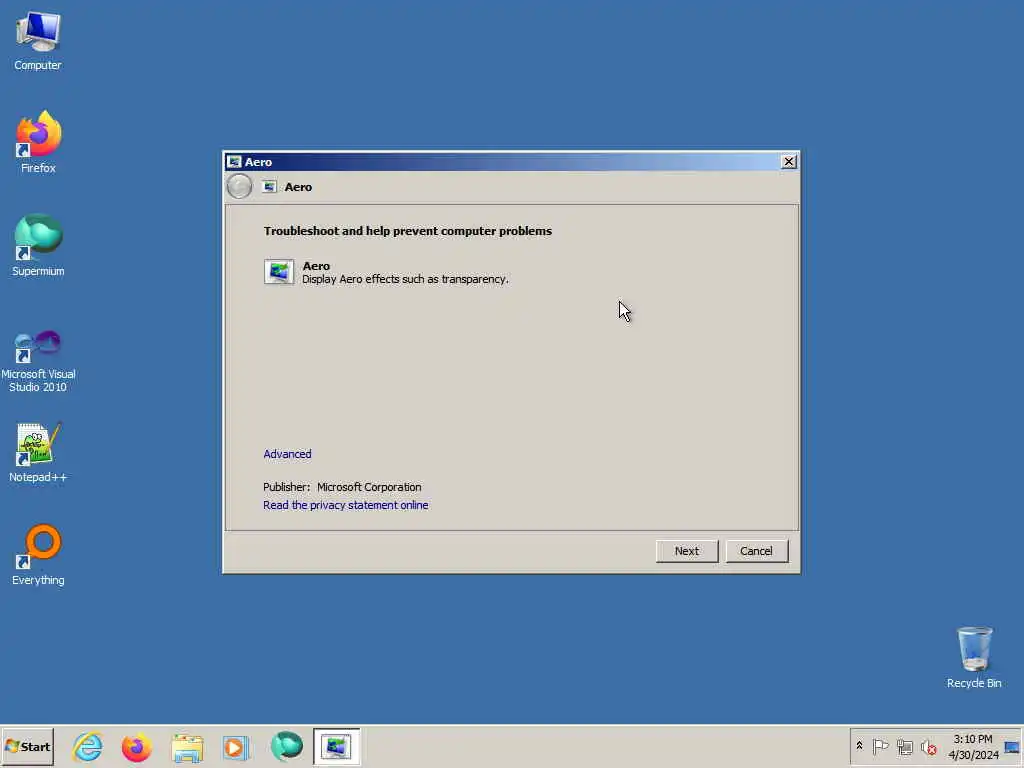
Task: Select the Everything search shortcut
Action: pos(38,555)
